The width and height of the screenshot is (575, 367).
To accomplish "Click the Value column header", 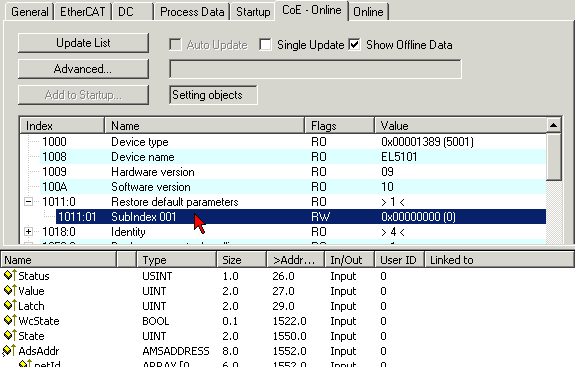I will [460, 126].
